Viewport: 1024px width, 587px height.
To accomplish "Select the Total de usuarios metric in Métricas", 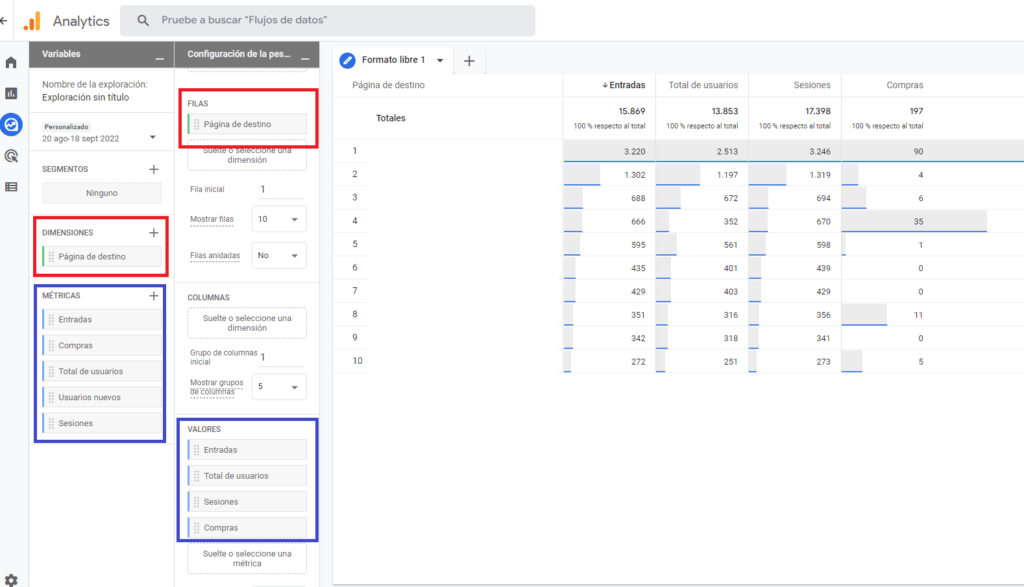I will pos(102,372).
